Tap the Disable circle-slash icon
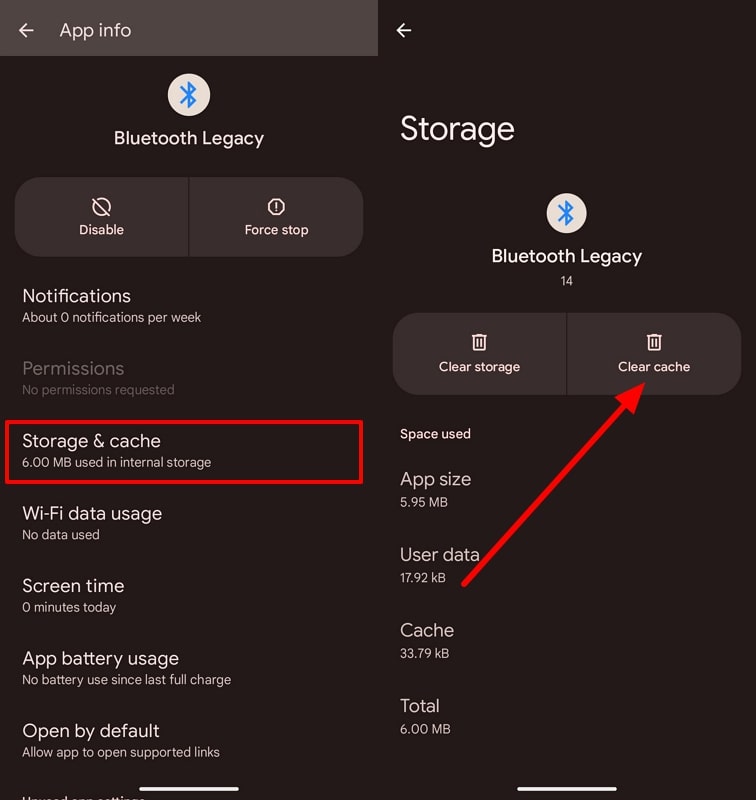The image size is (756, 800). [101, 206]
